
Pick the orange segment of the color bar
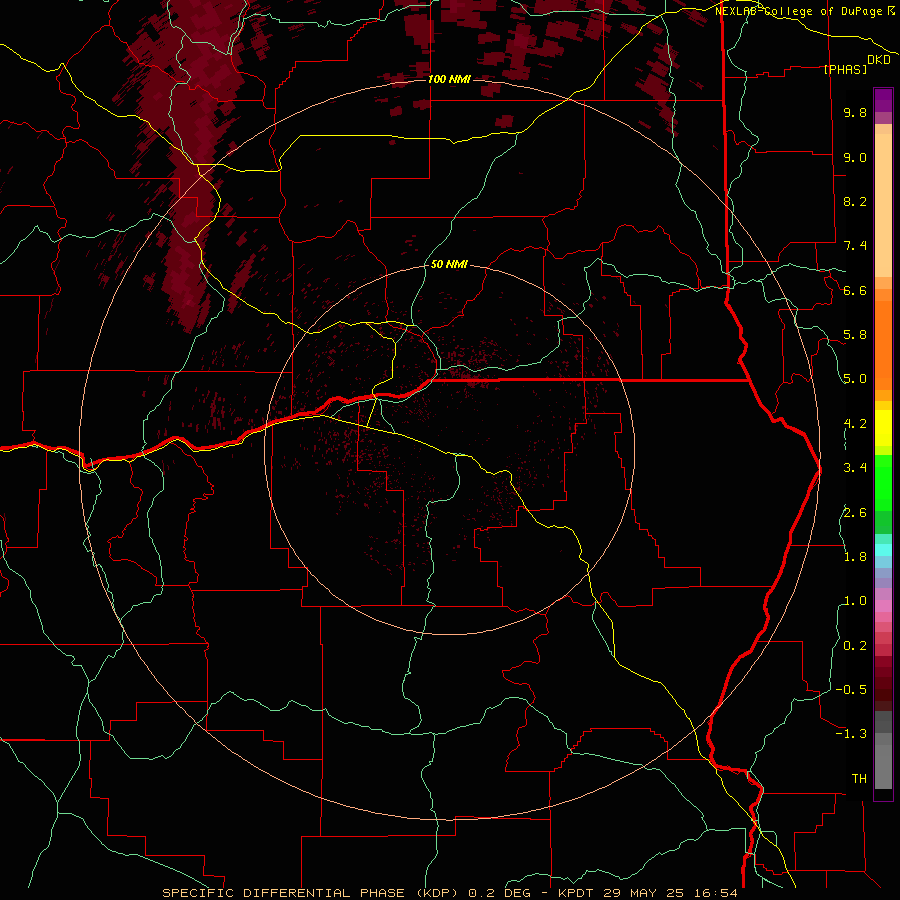tap(883, 344)
